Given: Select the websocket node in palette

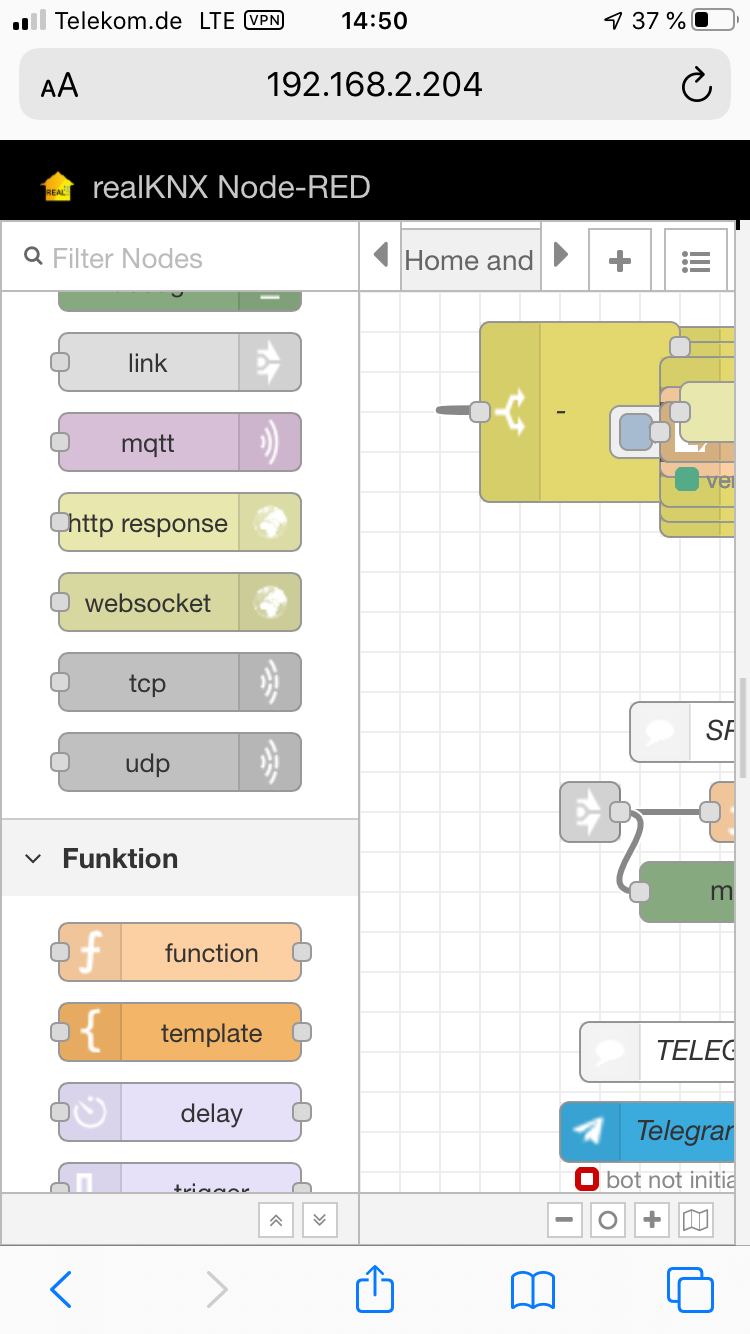Looking at the screenshot, I should coord(180,603).
